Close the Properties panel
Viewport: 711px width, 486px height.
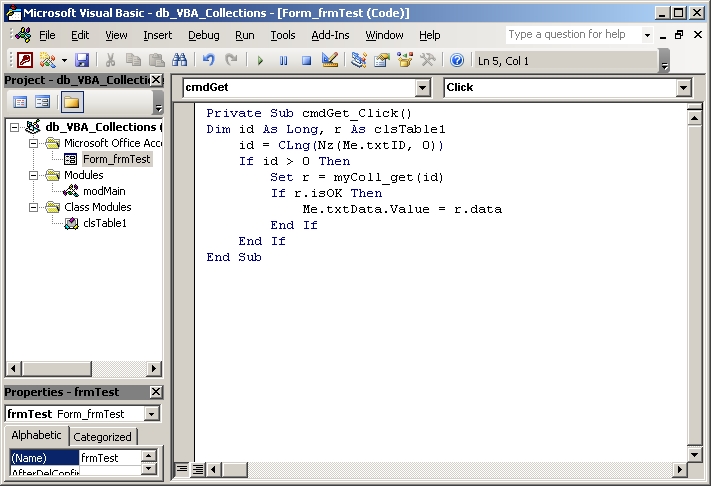[x=156, y=392]
